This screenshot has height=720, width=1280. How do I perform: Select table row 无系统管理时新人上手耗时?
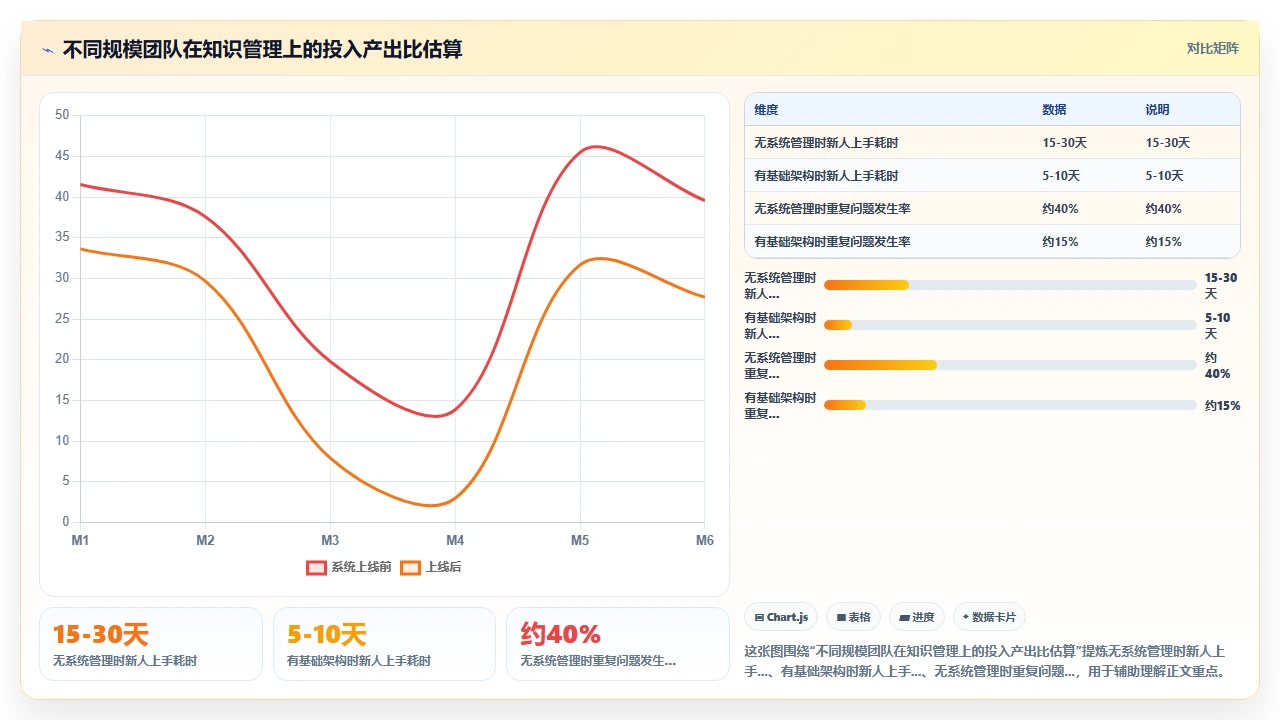click(992, 143)
